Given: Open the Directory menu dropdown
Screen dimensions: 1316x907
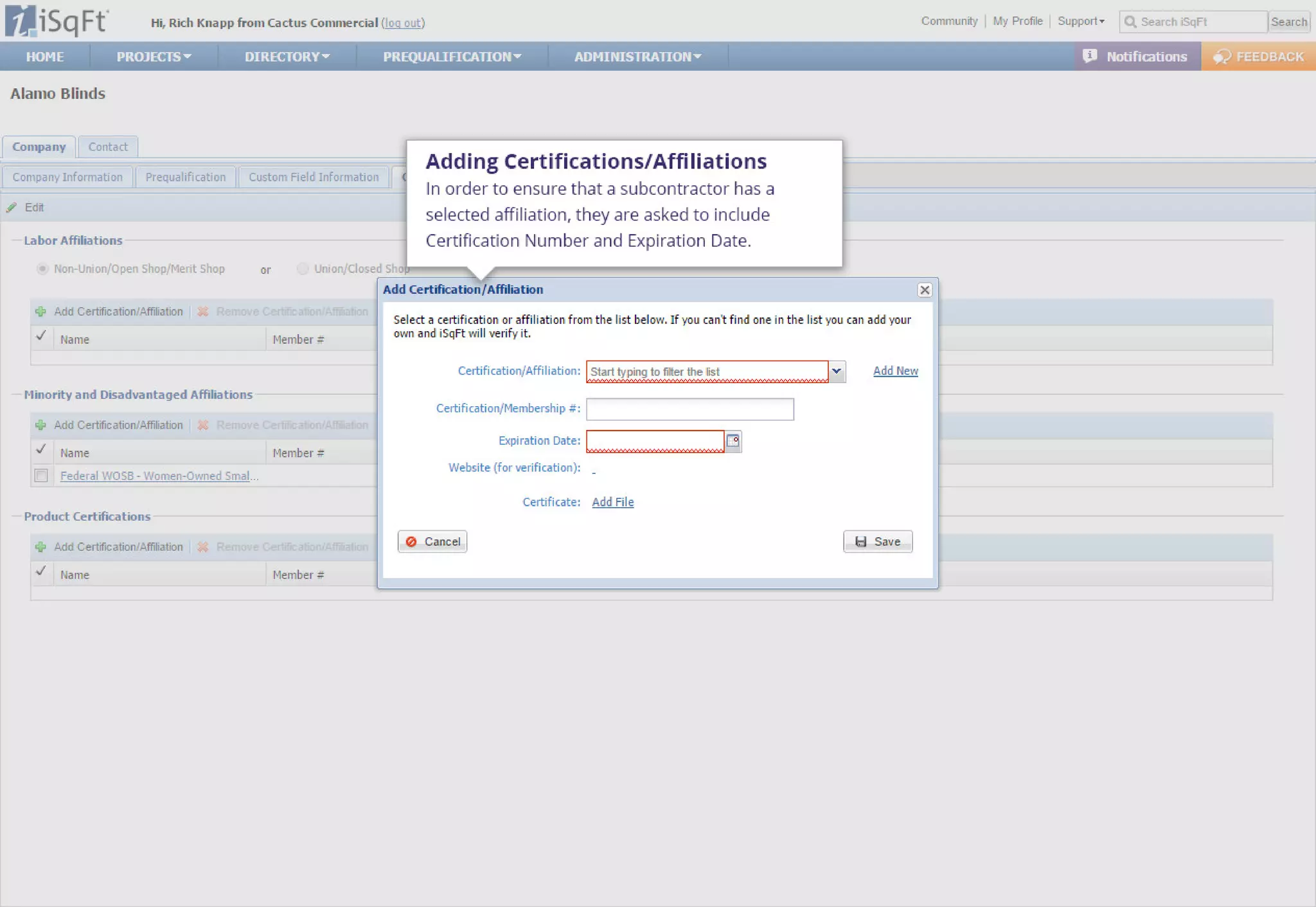Looking at the screenshot, I should click(287, 57).
